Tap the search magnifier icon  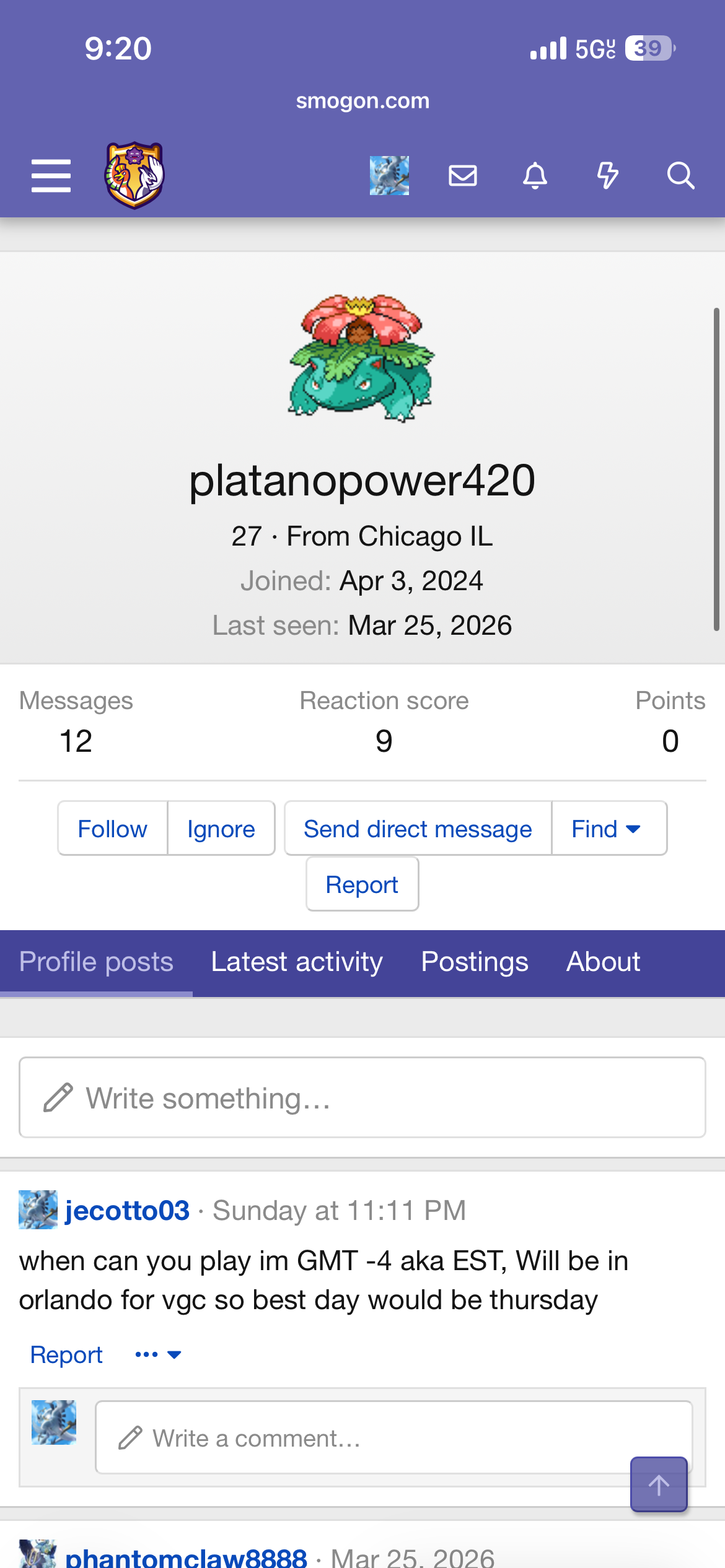tap(680, 176)
